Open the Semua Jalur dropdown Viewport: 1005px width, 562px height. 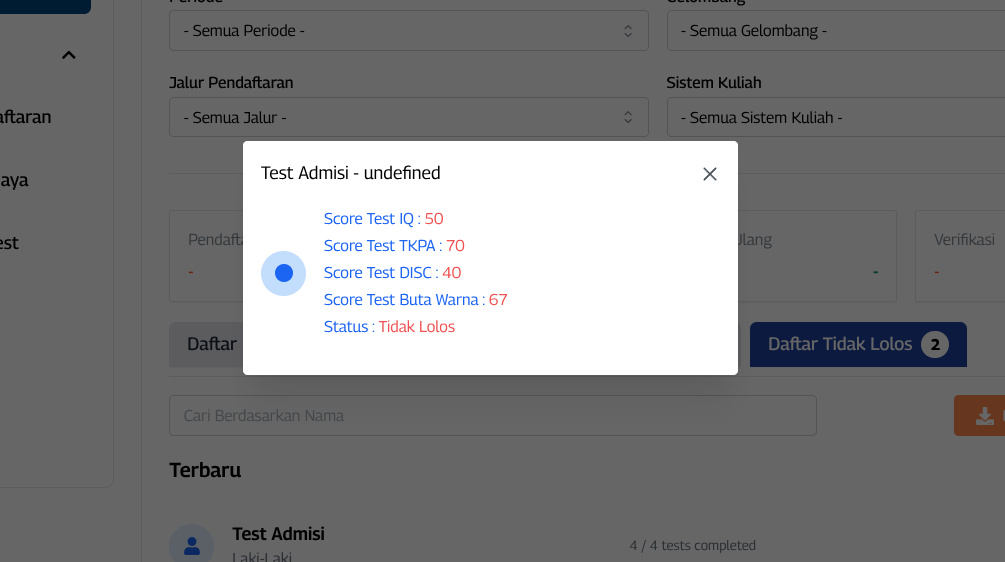point(408,117)
